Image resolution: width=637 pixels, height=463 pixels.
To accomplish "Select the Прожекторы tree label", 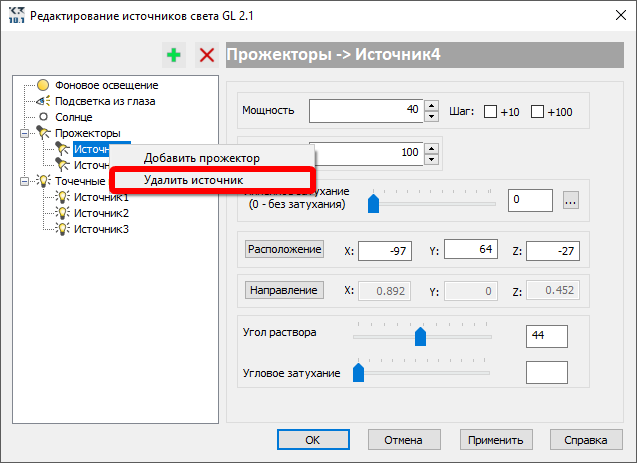I will (x=88, y=133).
